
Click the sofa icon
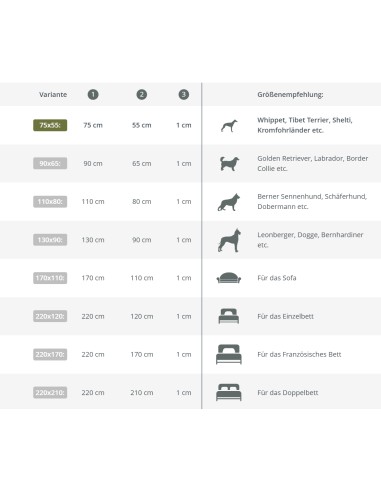[229, 278]
